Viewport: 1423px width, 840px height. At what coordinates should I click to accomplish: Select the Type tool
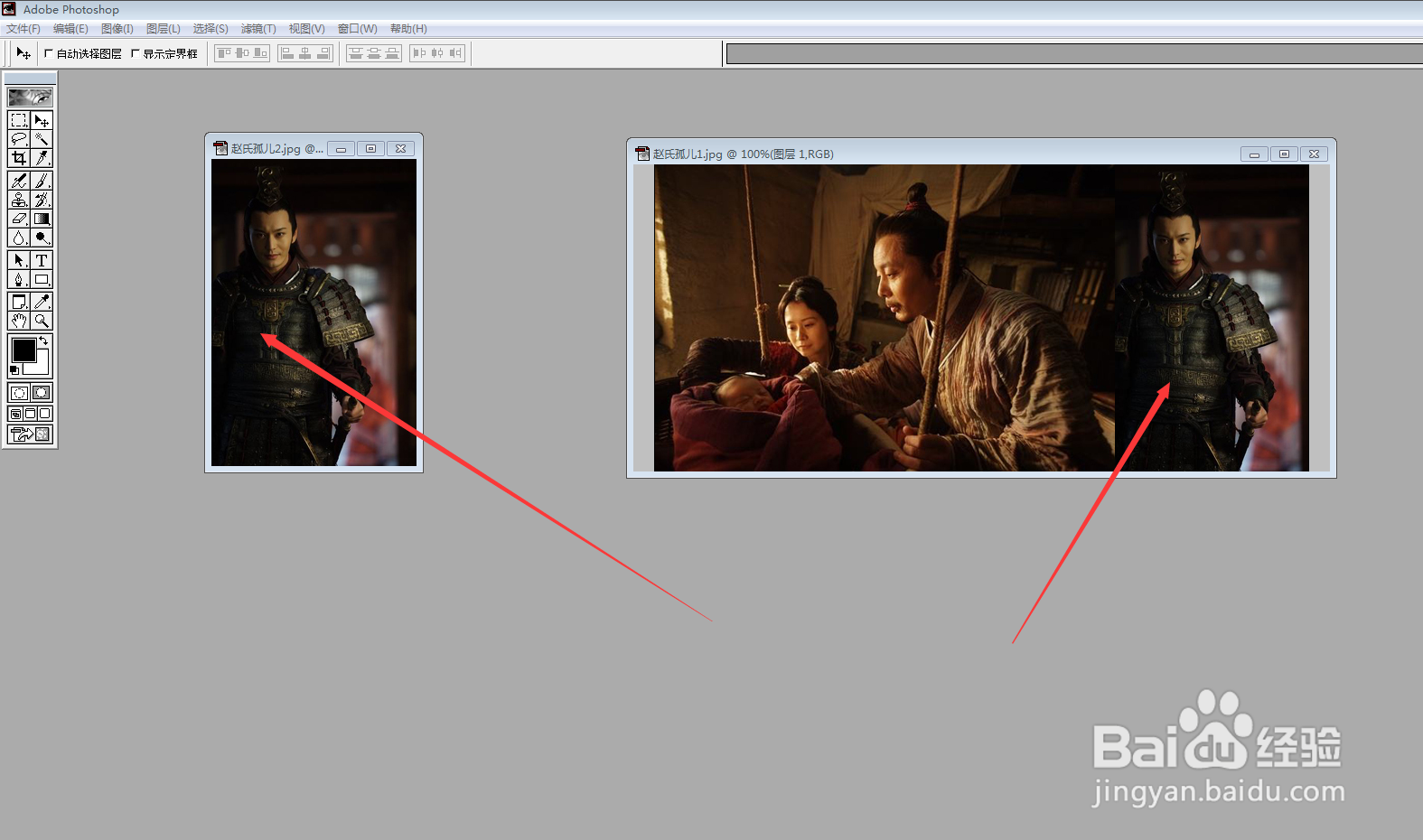click(42, 260)
